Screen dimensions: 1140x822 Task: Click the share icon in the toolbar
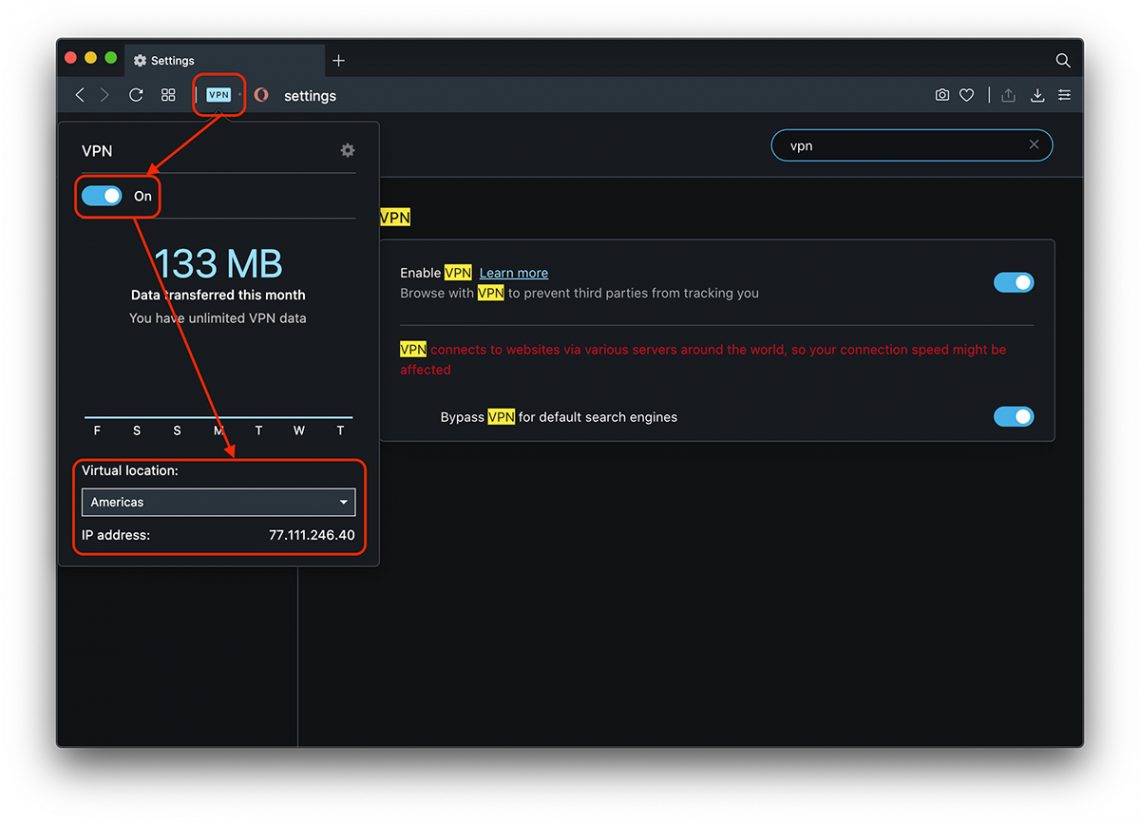[x=1010, y=94]
